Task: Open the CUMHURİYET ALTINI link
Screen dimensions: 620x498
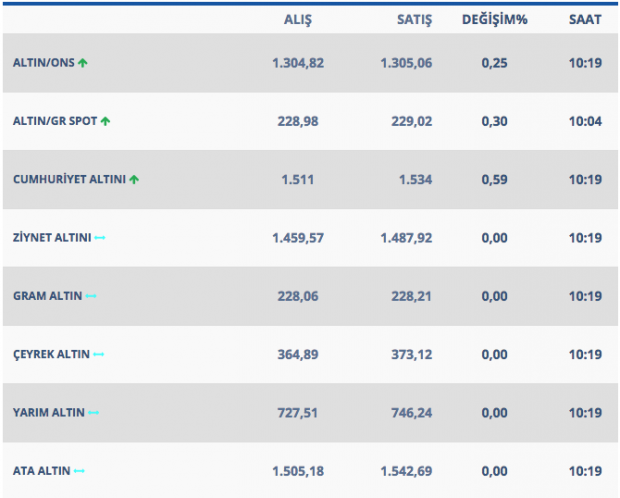Action: point(68,180)
